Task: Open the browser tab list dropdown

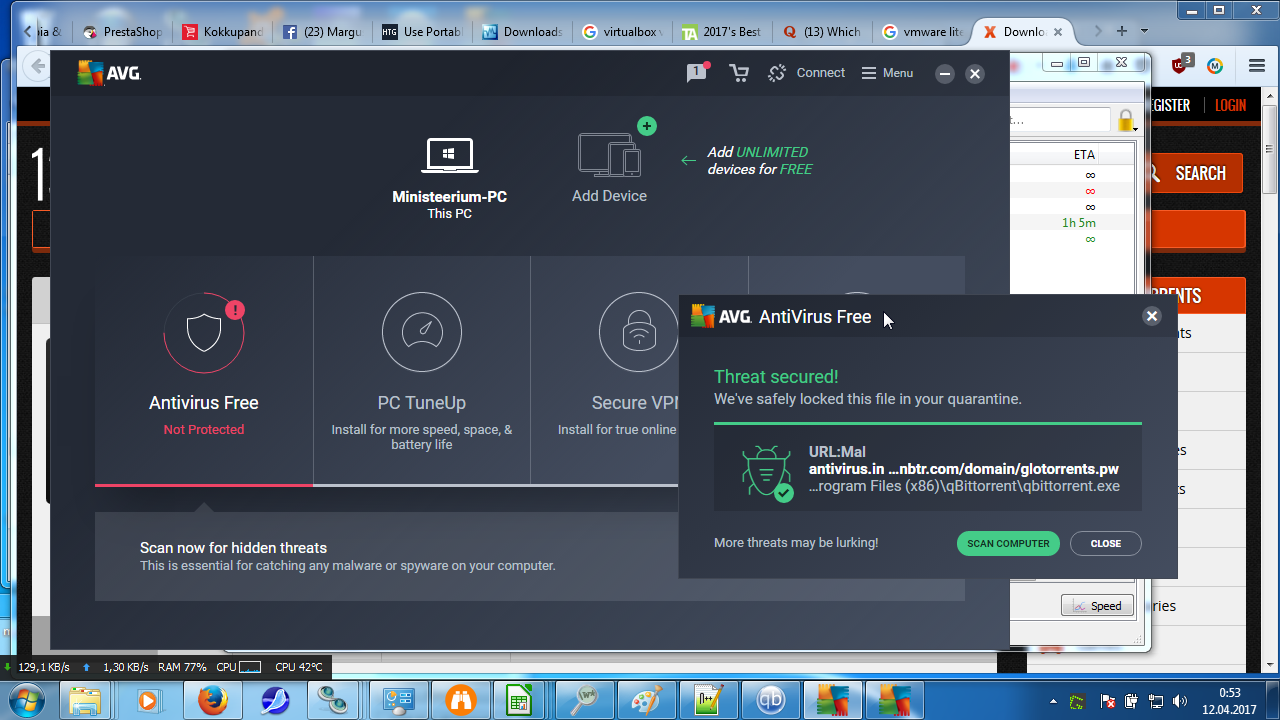Action: pos(1145,31)
